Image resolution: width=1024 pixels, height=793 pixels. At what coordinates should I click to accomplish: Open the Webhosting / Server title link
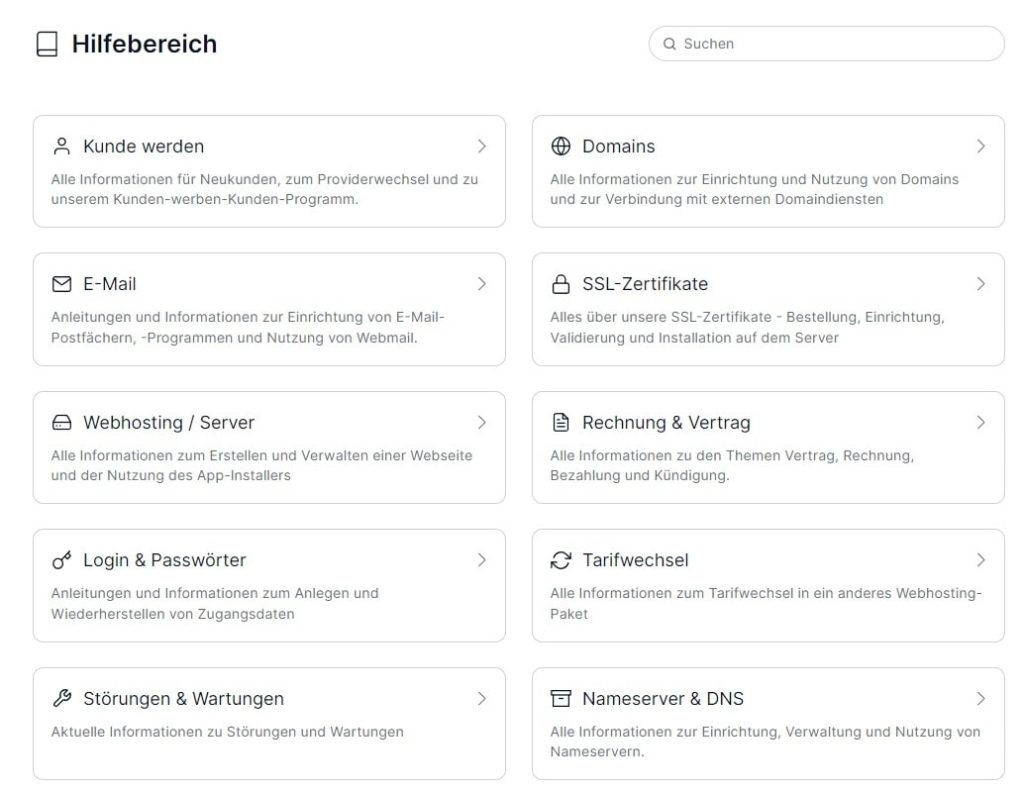(168, 423)
